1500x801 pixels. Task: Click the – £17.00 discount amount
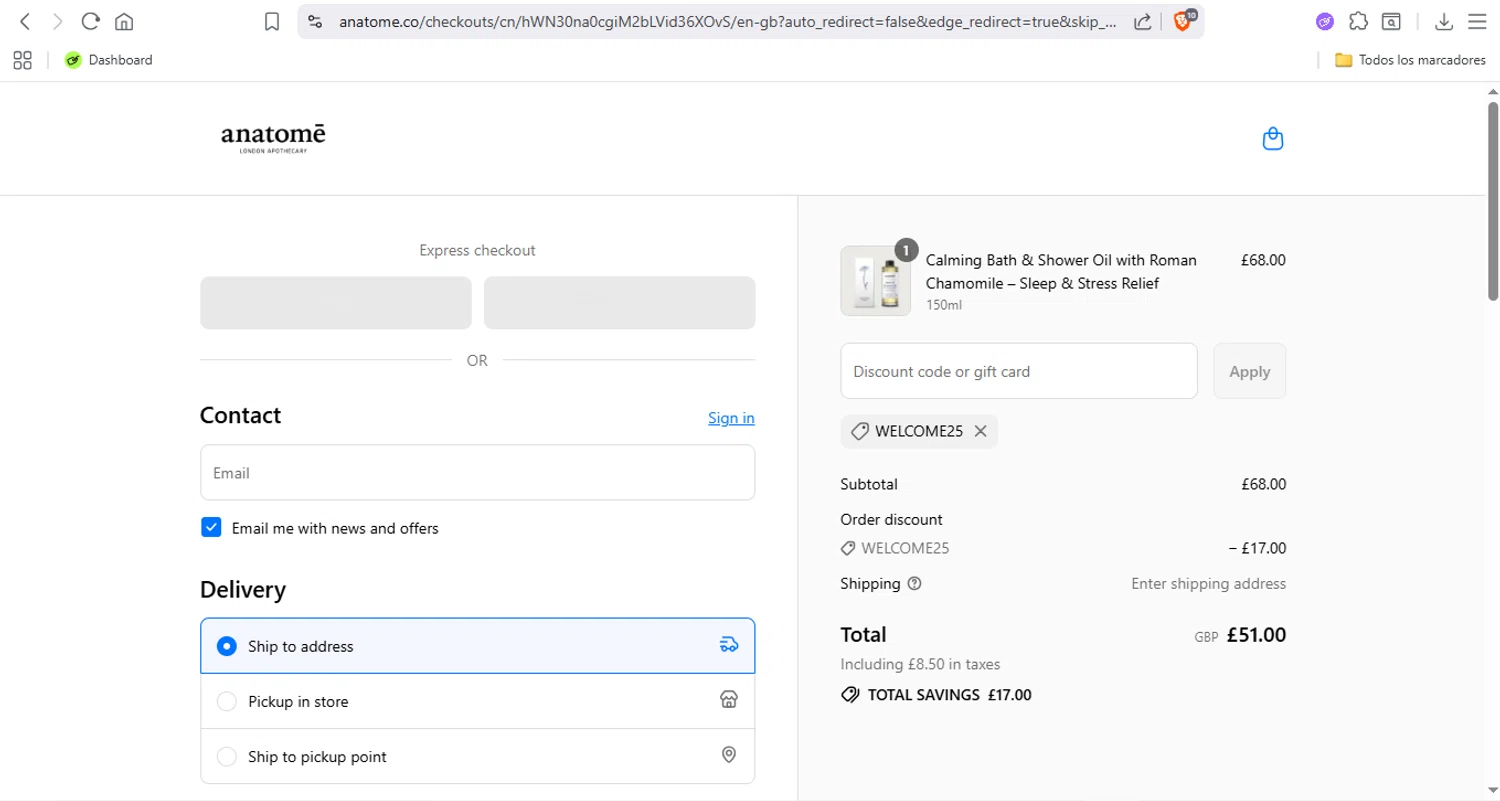pos(1257,548)
